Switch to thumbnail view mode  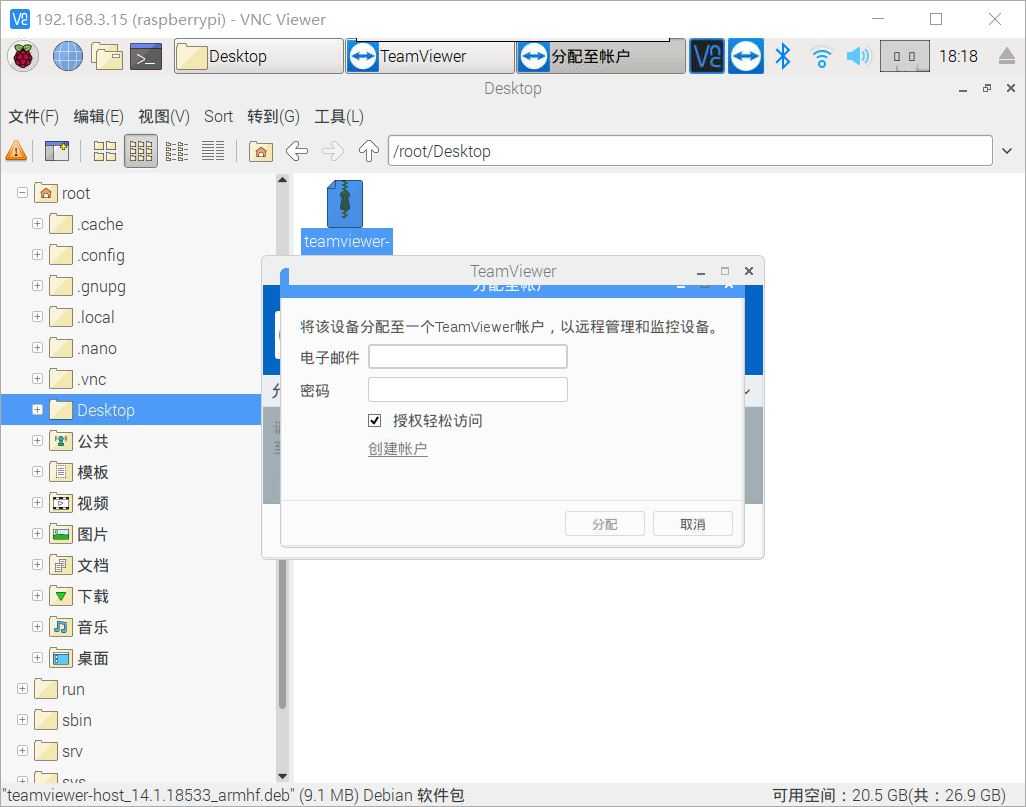pyautogui.click(x=141, y=151)
